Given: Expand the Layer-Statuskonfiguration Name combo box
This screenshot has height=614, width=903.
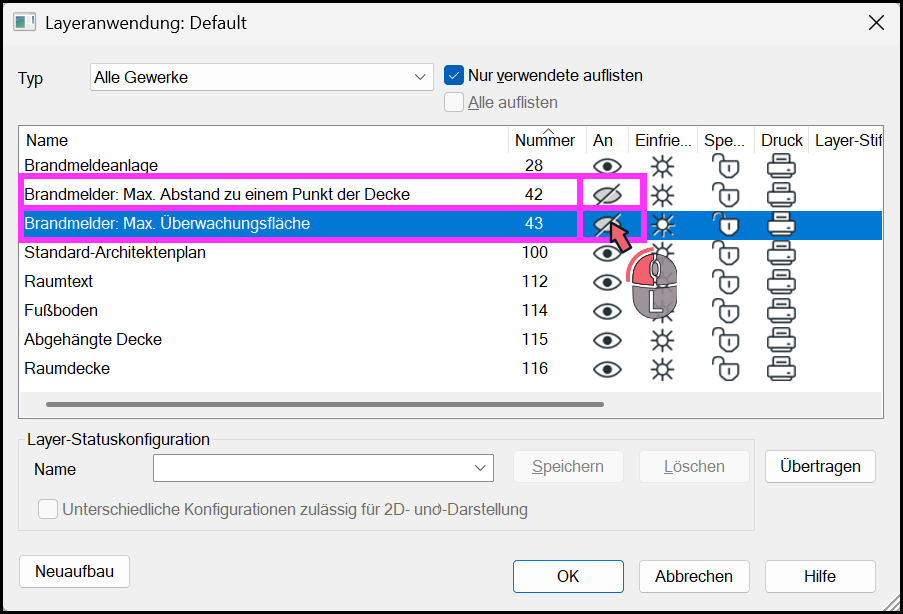Looking at the screenshot, I should pos(323,468).
